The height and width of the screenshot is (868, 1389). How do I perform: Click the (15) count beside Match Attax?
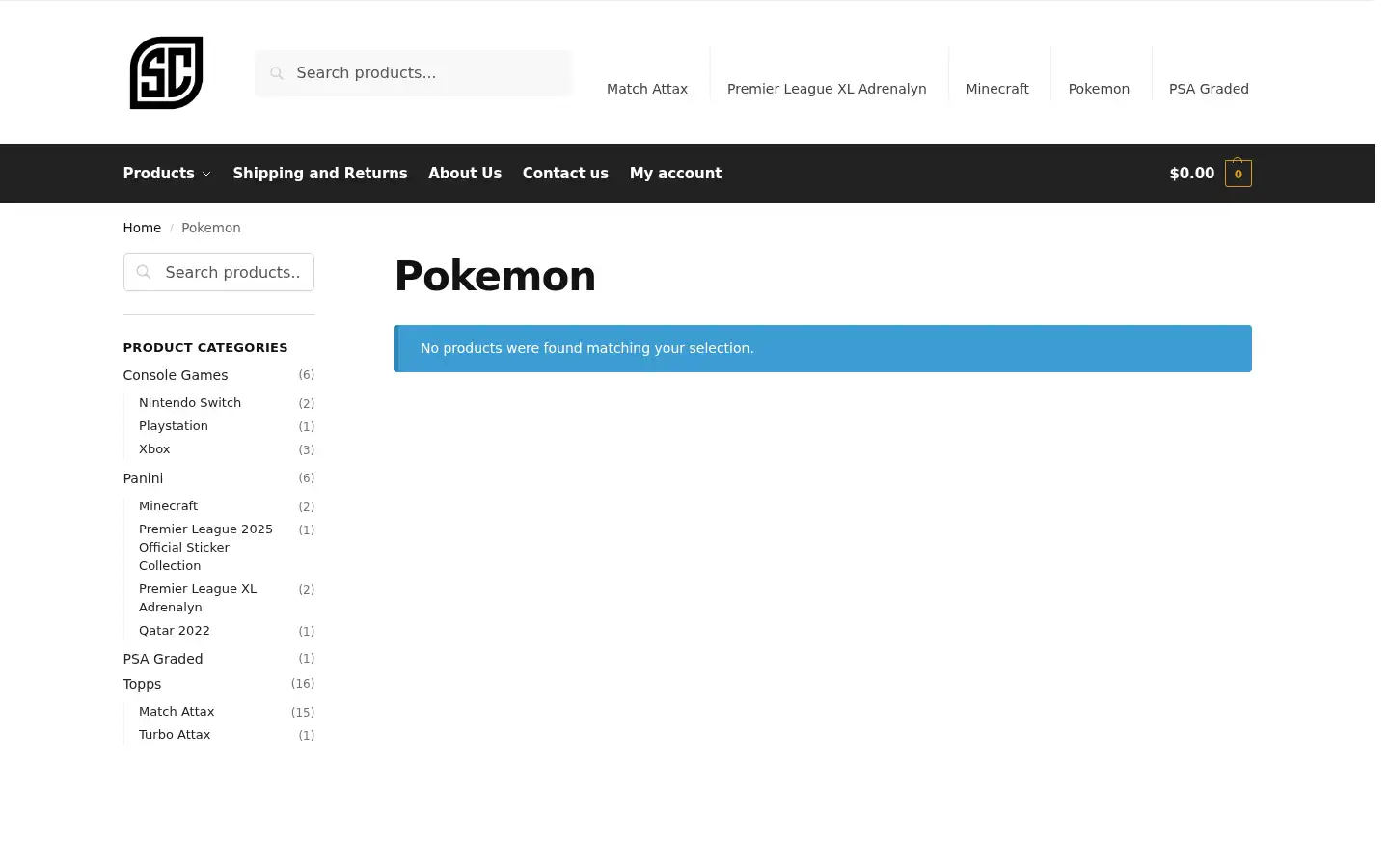pos(303,713)
